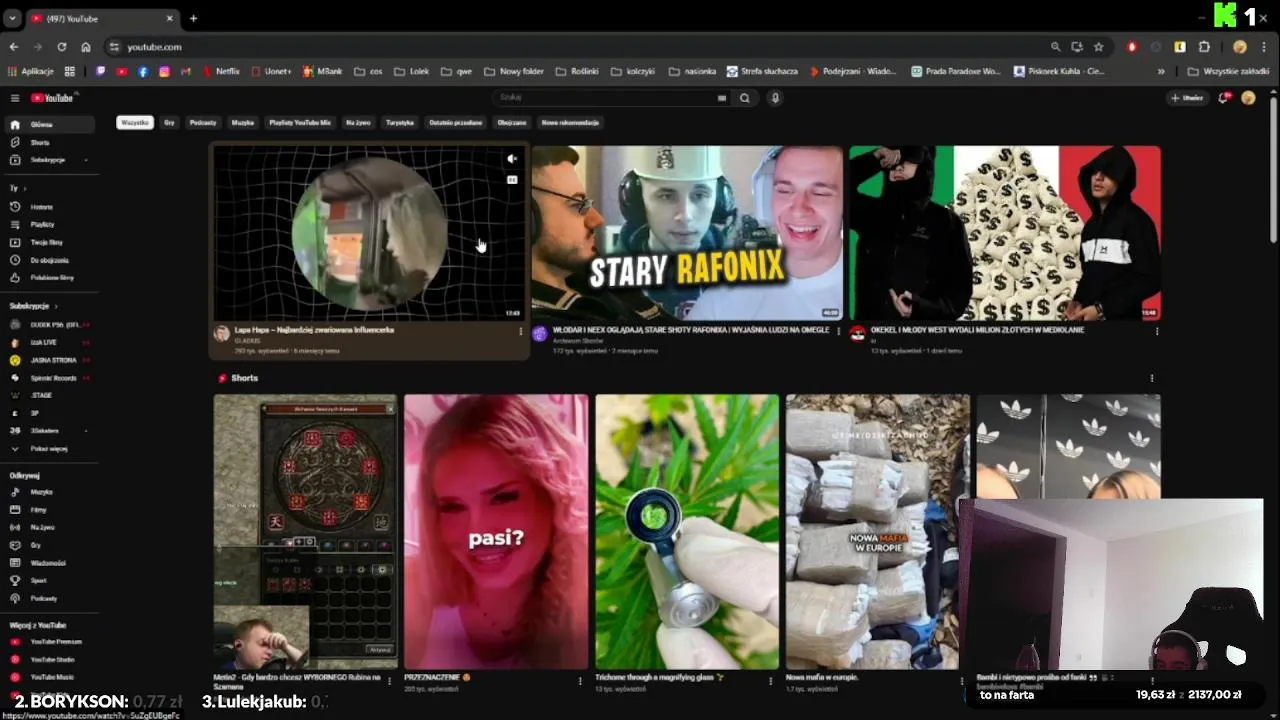Open the Rośliny bookmark folder
This screenshot has width=1280, height=720.
(x=576, y=71)
